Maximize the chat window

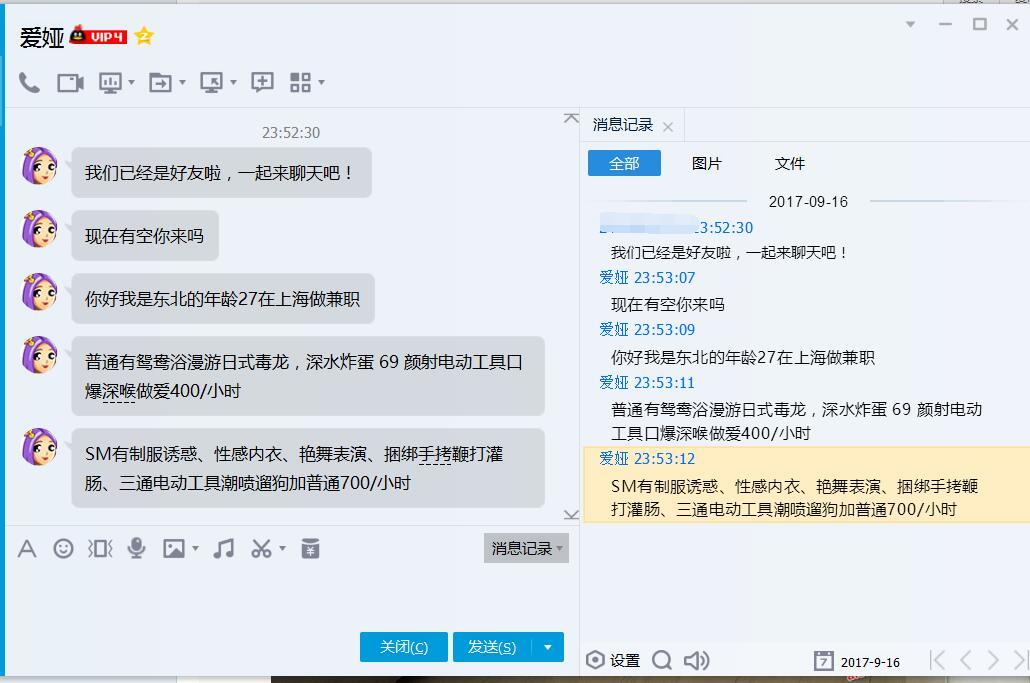coord(979,24)
